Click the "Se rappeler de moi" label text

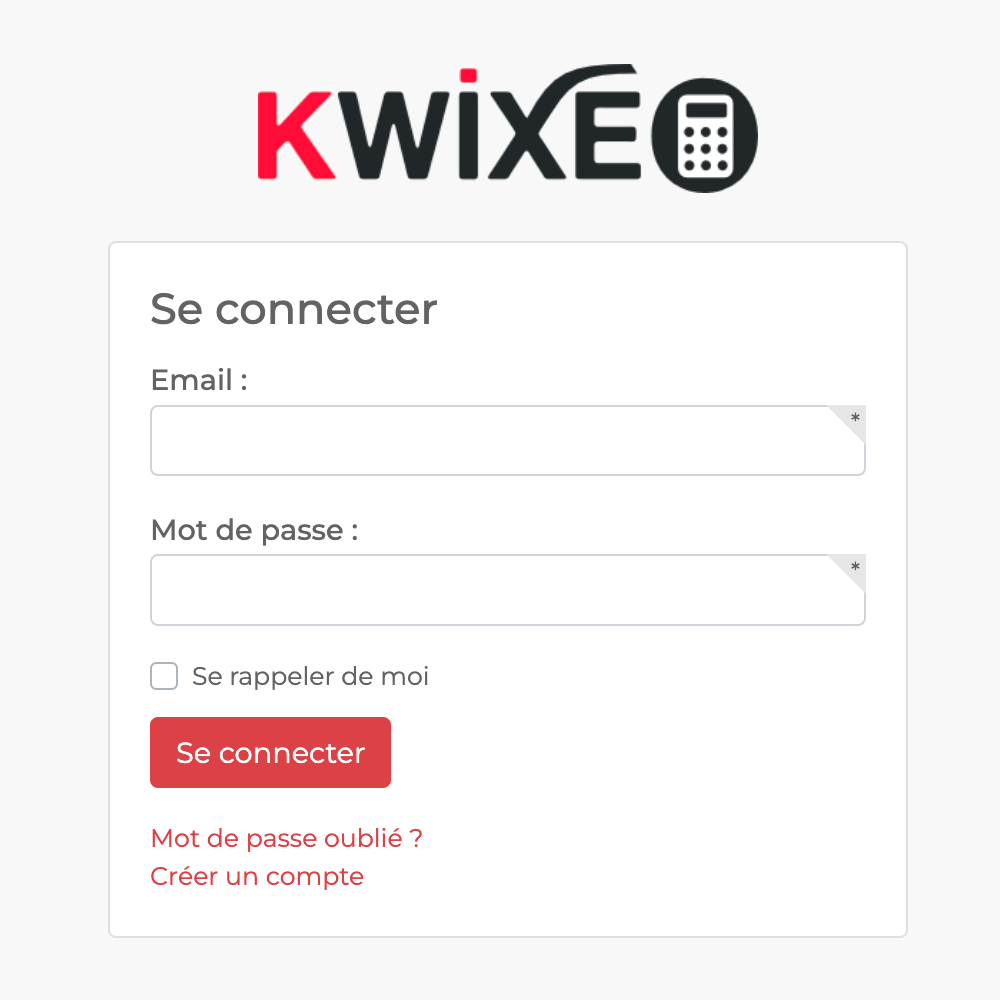[310, 676]
